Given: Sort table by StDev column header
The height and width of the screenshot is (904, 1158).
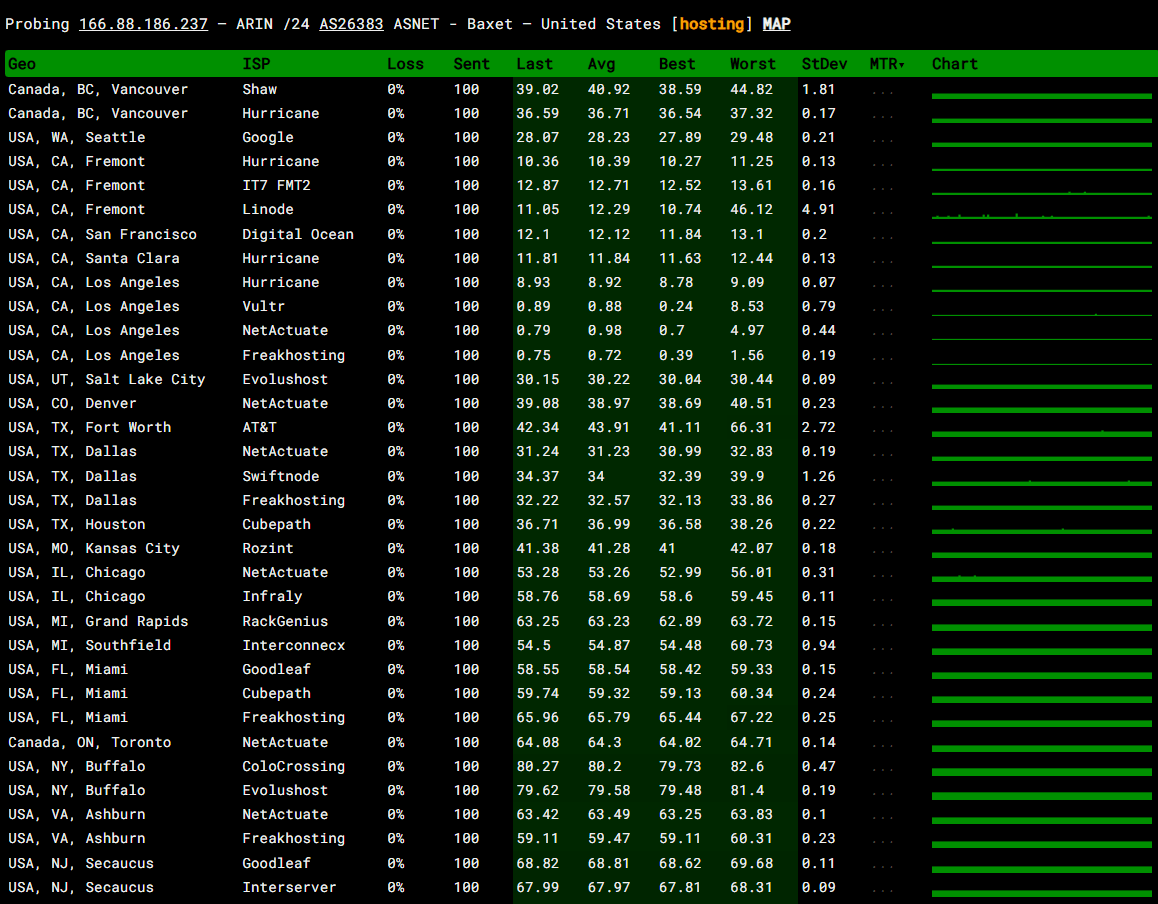Looking at the screenshot, I should (x=824, y=64).
